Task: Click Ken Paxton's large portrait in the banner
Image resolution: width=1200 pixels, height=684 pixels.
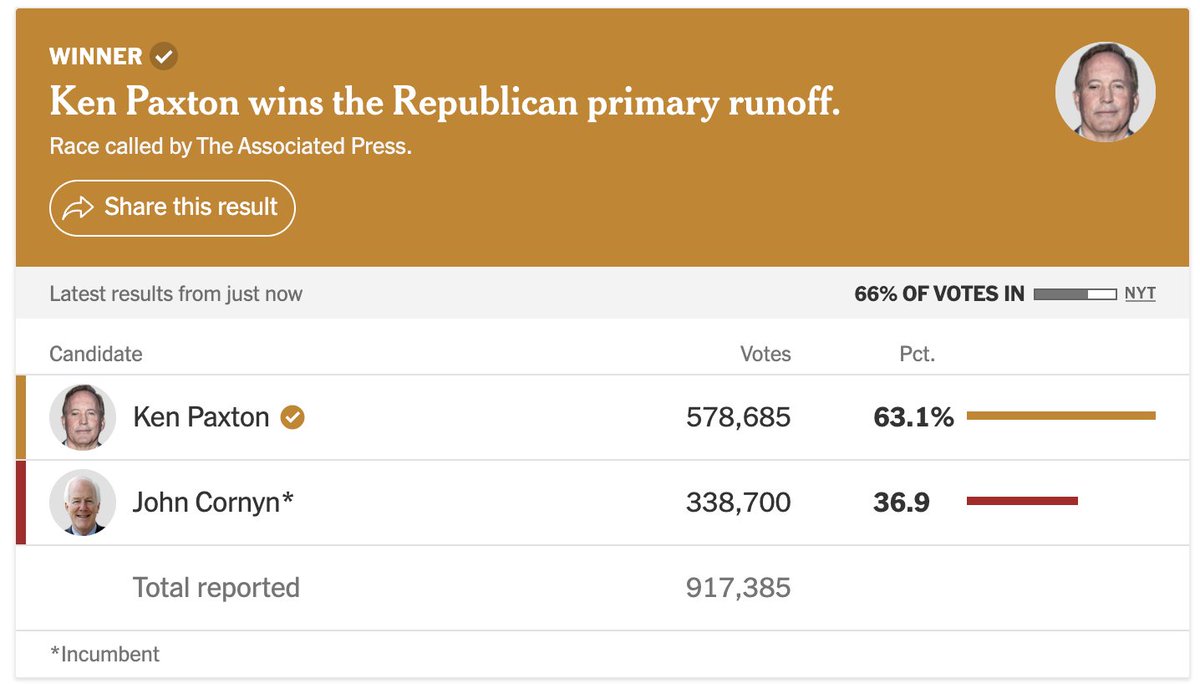Action: [1105, 92]
